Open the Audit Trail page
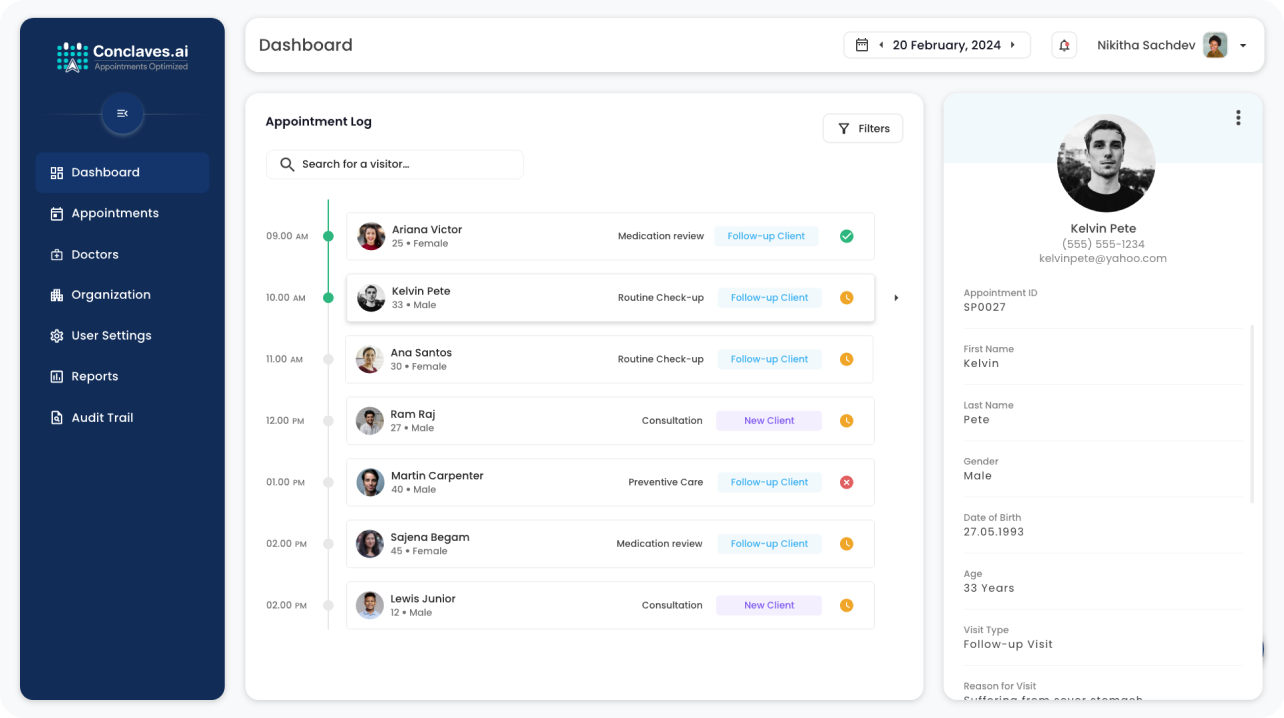Screen dimensions: 1284x718 pyautogui.click(x=101, y=417)
